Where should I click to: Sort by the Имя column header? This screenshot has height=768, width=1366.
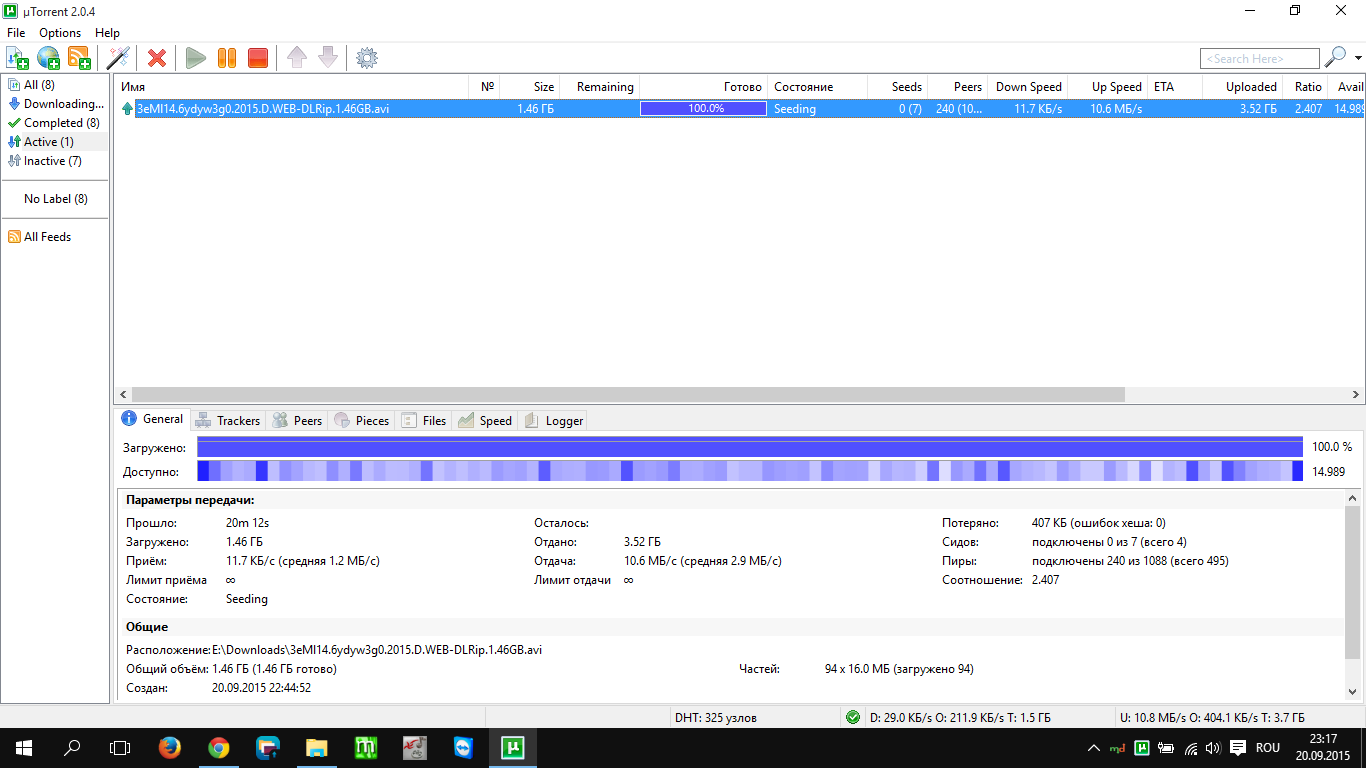[x=290, y=87]
